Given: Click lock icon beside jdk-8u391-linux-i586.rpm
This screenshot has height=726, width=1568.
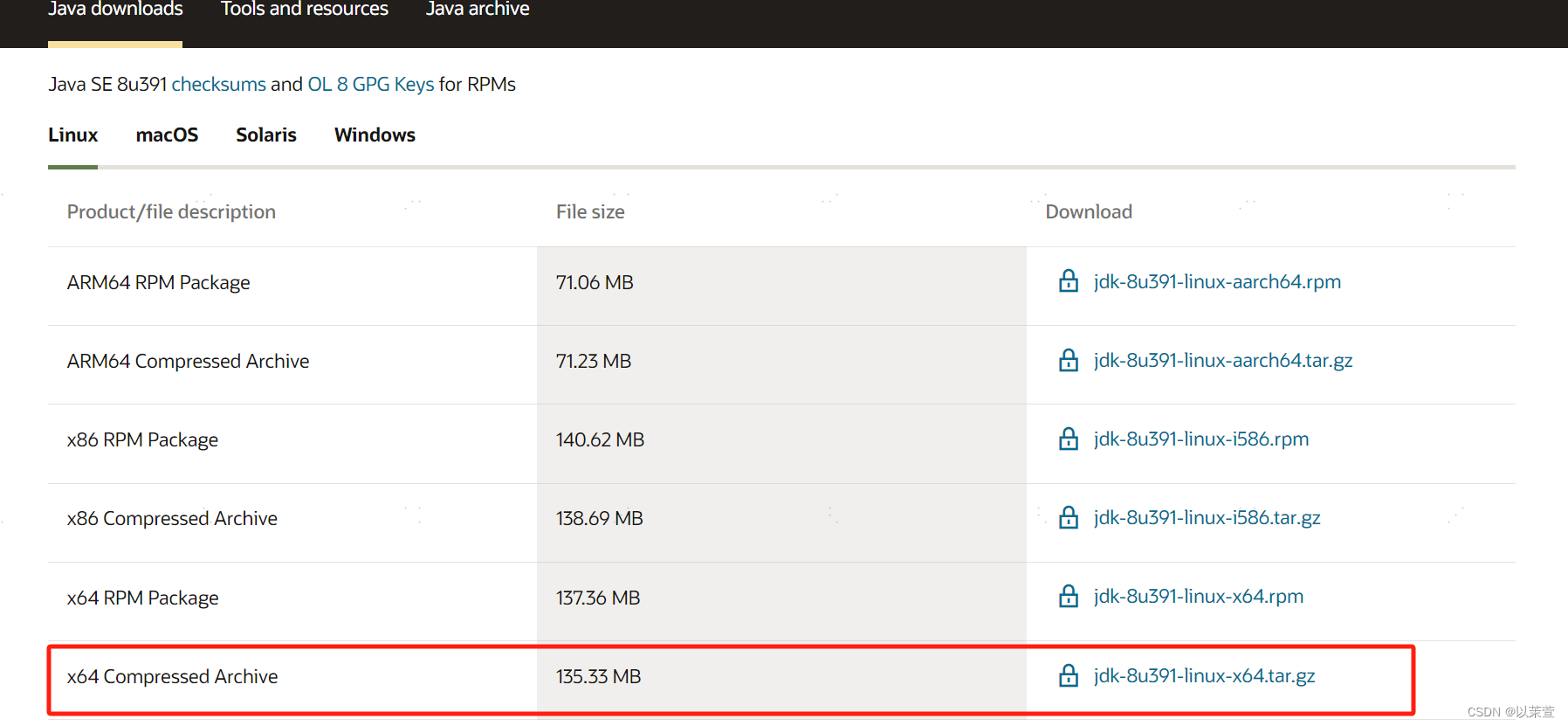Looking at the screenshot, I should pyautogui.click(x=1069, y=439).
